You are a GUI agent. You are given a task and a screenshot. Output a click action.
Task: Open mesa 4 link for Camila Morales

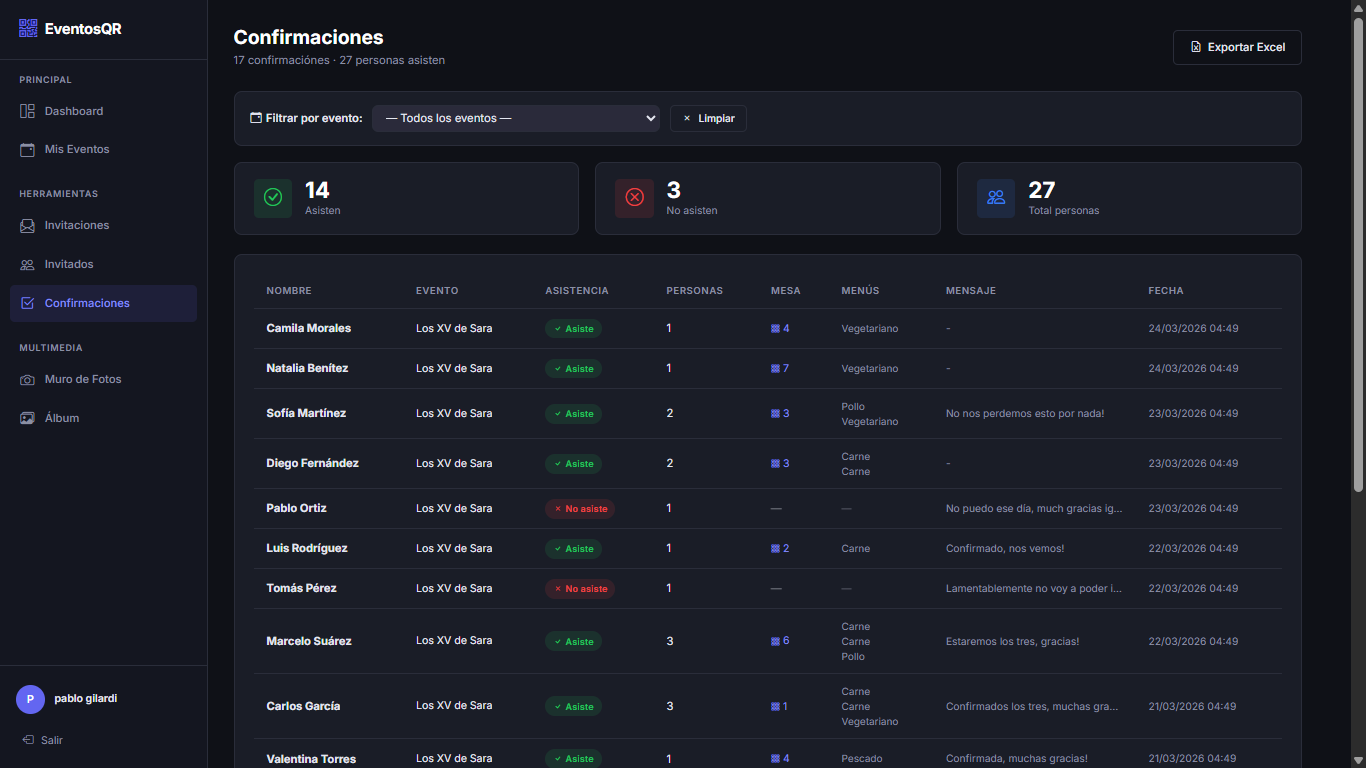(x=780, y=328)
